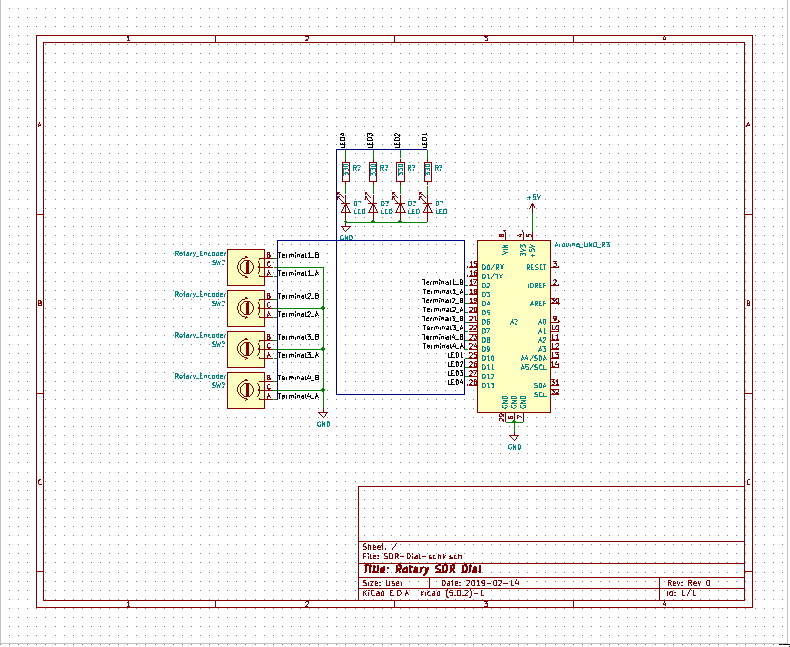Select the resistor under the LED4 label
This screenshot has height=647, width=790.
click(x=346, y=171)
